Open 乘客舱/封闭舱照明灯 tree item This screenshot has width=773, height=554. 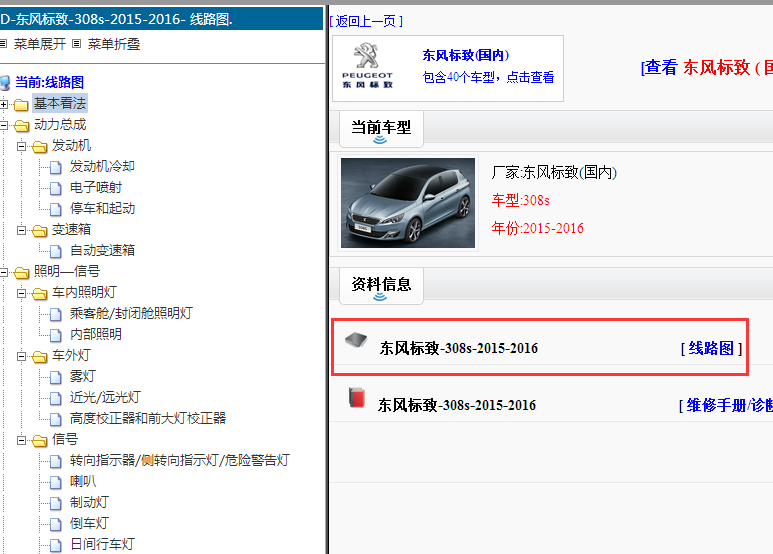tap(131, 313)
